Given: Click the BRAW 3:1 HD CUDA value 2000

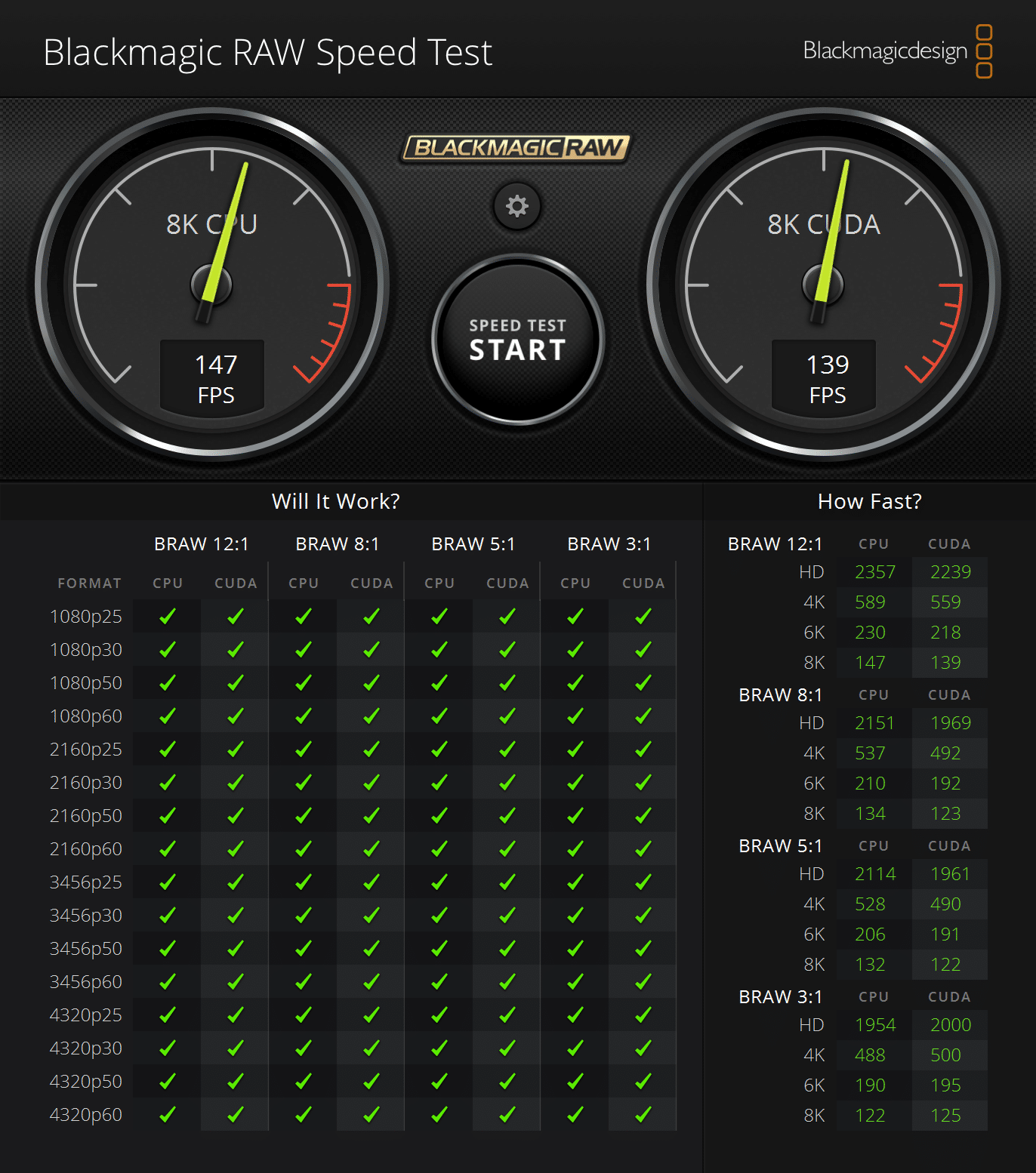Looking at the screenshot, I should [x=950, y=1025].
